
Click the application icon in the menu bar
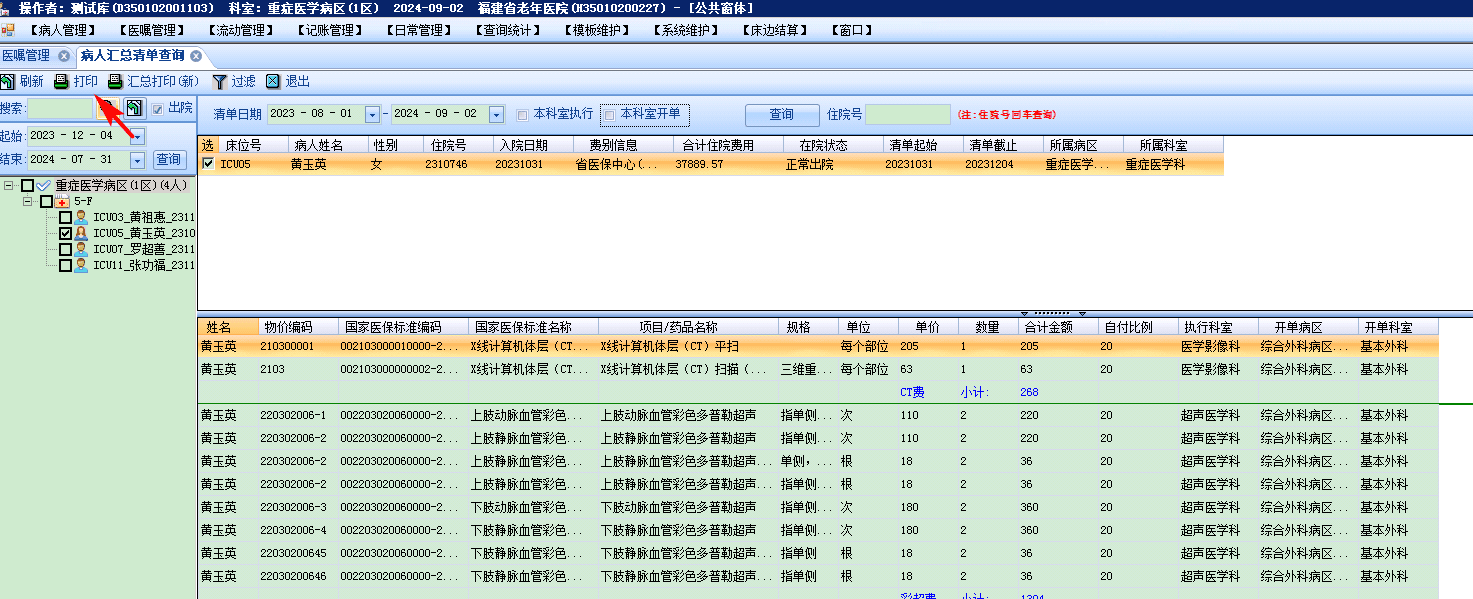coord(7,30)
